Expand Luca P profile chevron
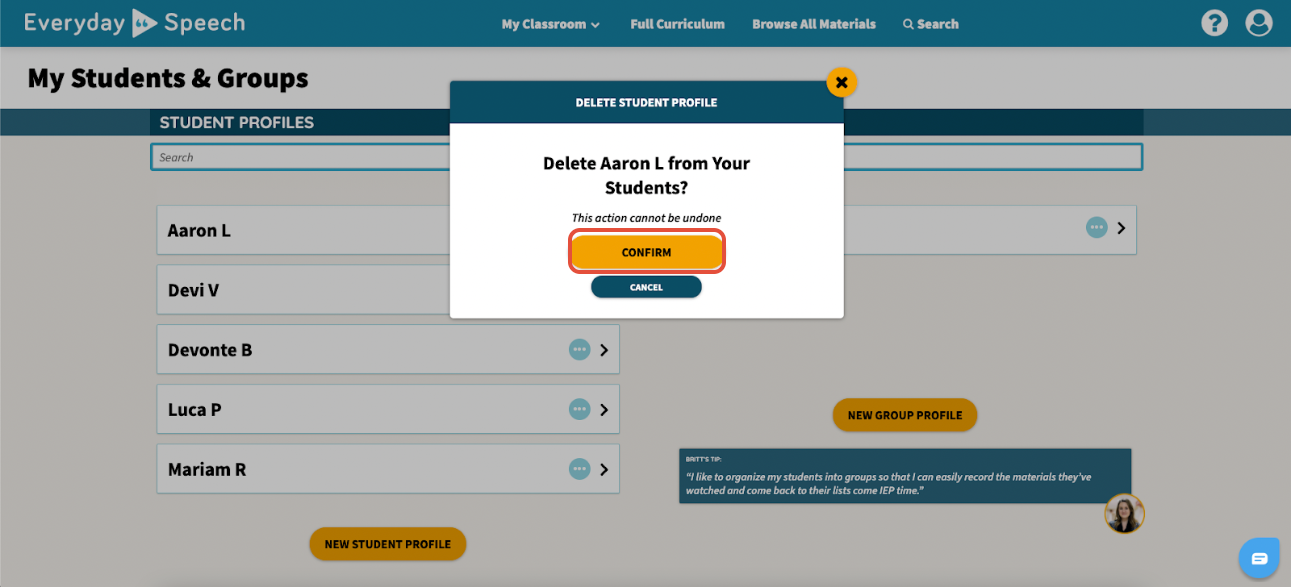Viewport: 1291px width, 587px height. [604, 409]
